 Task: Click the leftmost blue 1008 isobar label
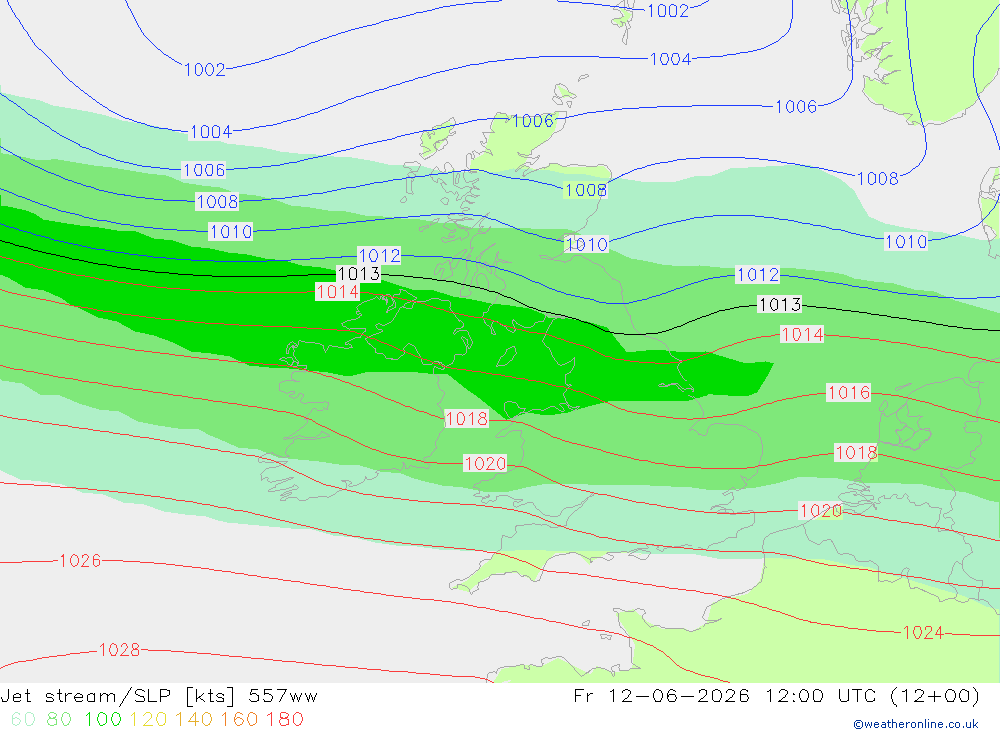[x=217, y=202]
